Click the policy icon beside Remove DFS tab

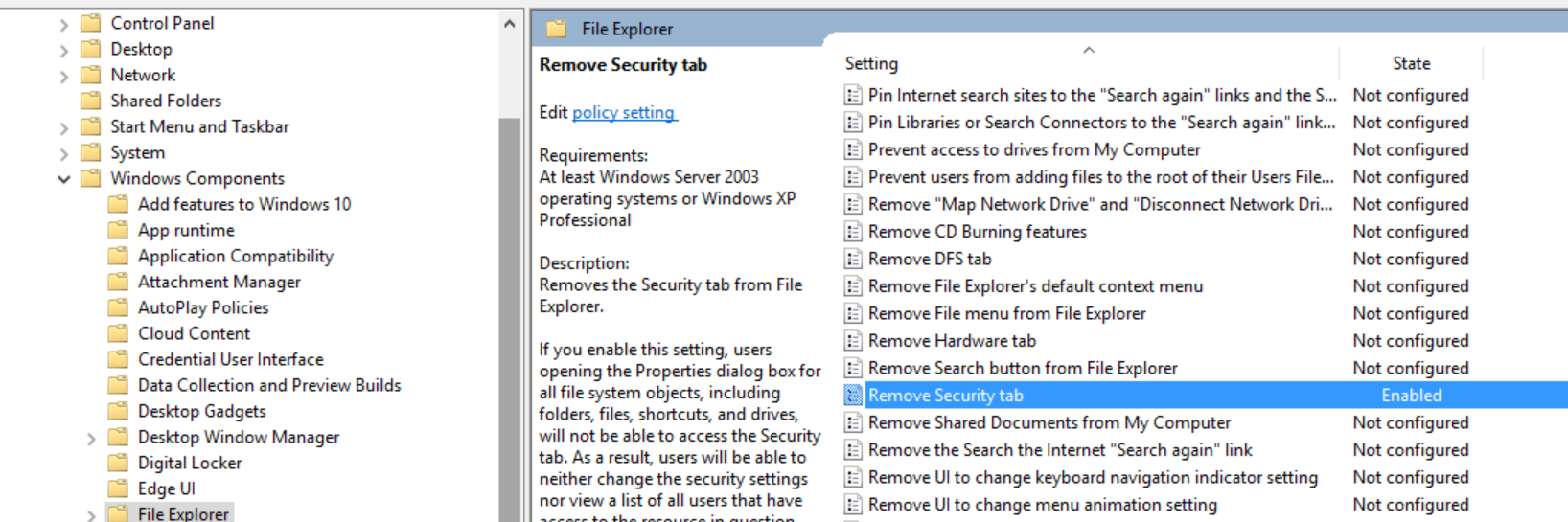point(852,260)
